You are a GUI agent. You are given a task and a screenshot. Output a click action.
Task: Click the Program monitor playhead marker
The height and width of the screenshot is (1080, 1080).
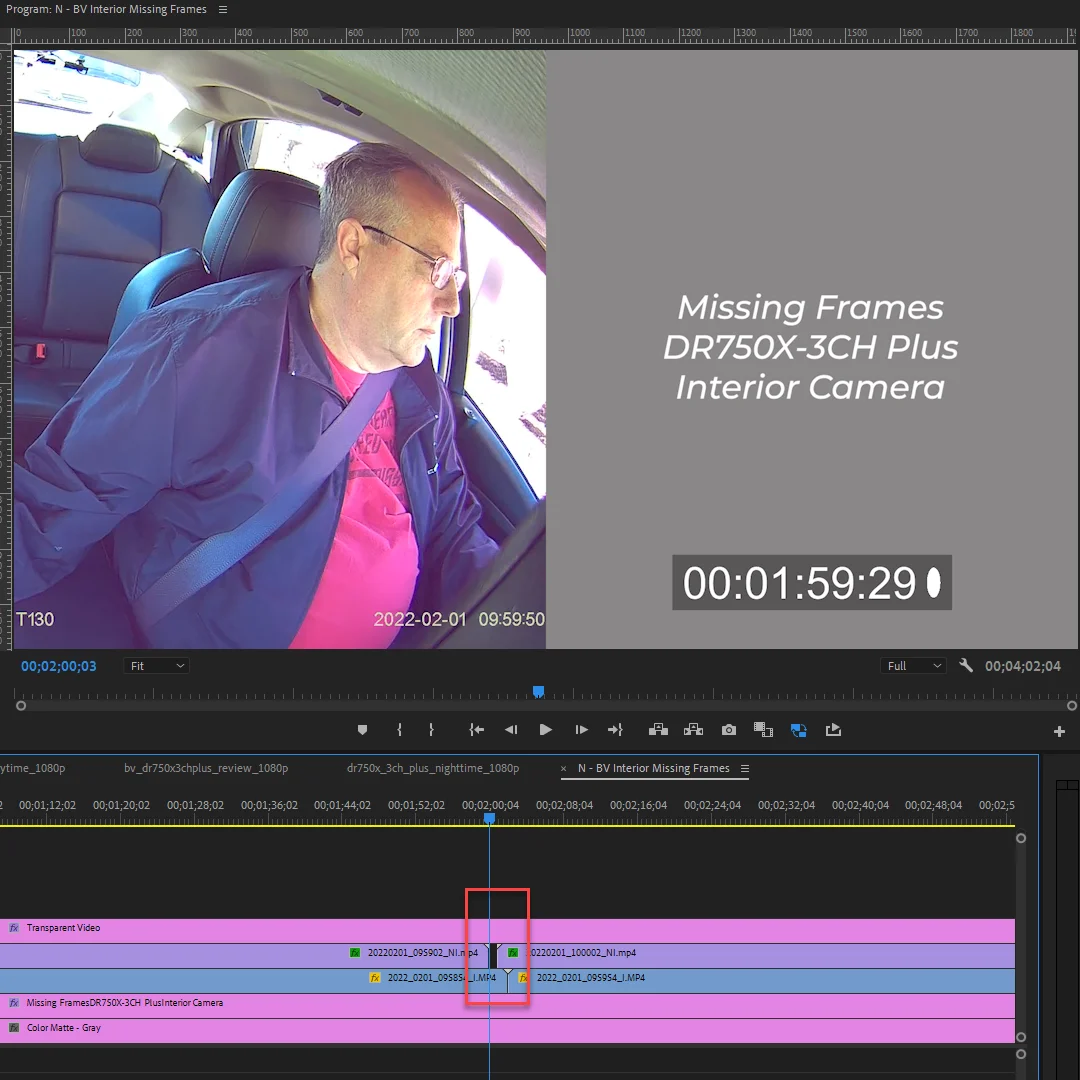click(x=539, y=691)
